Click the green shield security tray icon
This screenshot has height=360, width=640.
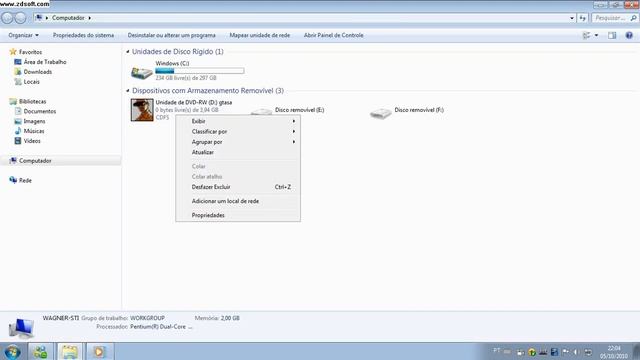click(531, 352)
